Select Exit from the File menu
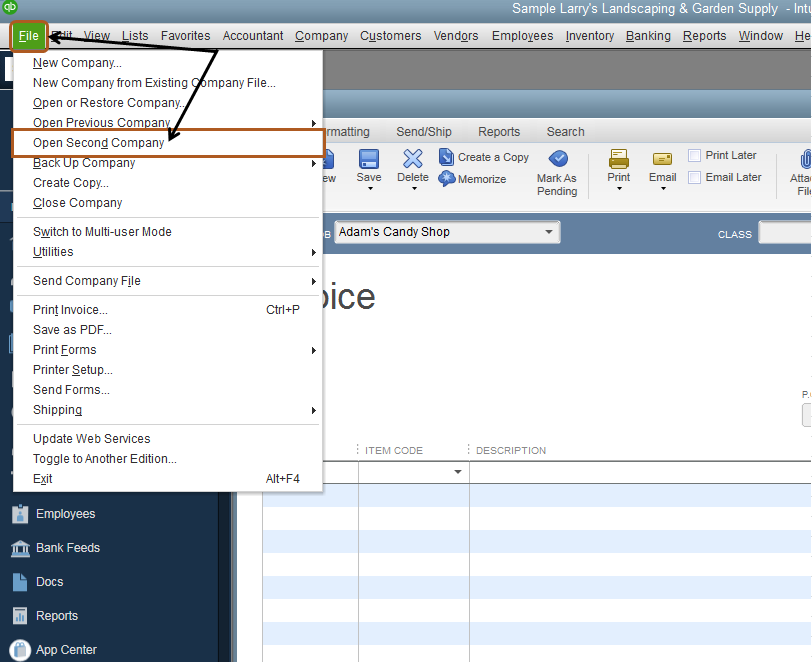This screenshot has width=812, height=662. point(167,479)
